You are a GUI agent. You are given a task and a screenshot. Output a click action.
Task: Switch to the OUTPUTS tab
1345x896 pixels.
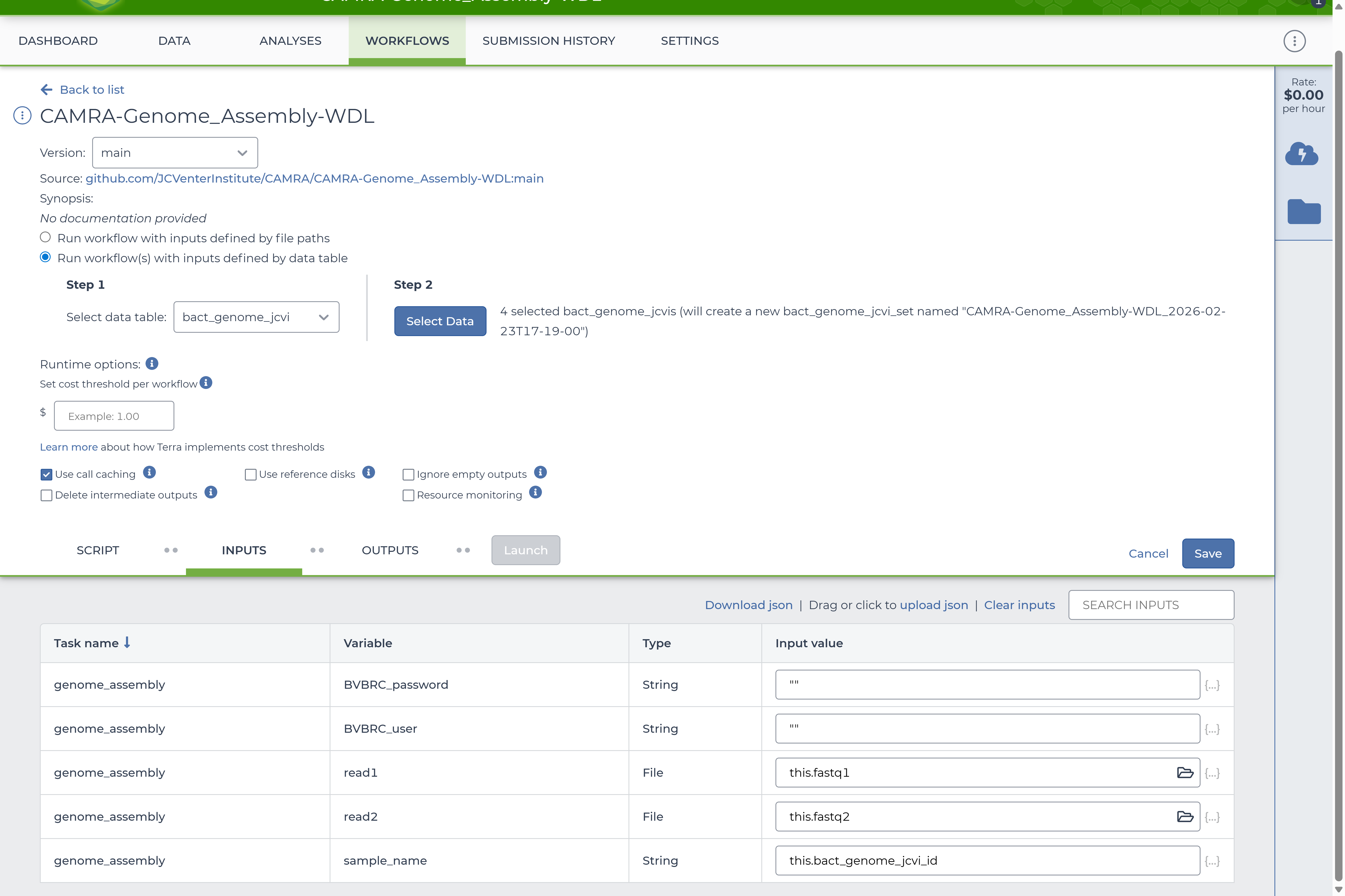click(390, 550)
